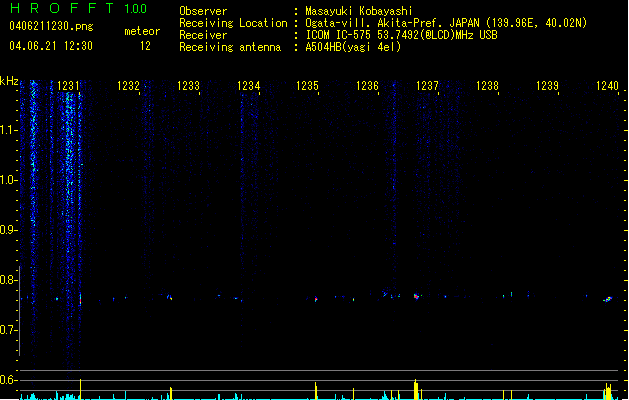The image size is (629, 400).
Task: Click the HROFFT 1.0.0 title text
Action: [x=79, y=8]
